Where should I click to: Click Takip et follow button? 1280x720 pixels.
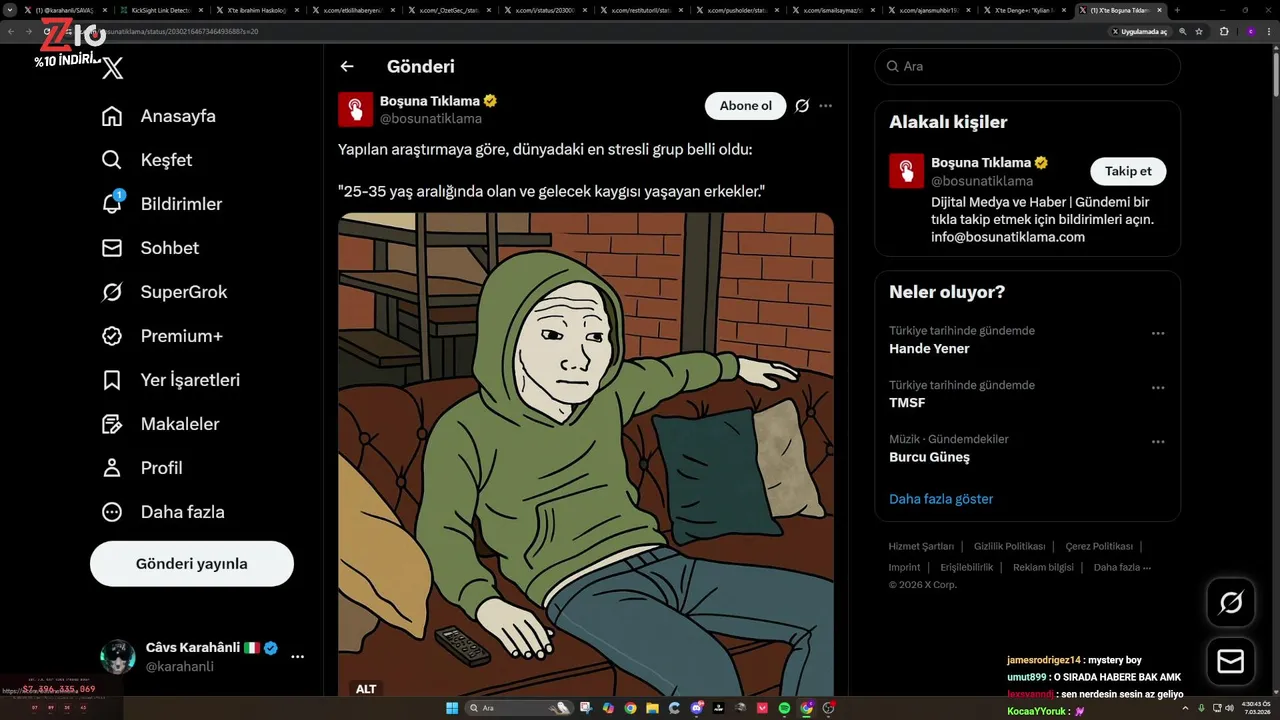click(1128, 171)
